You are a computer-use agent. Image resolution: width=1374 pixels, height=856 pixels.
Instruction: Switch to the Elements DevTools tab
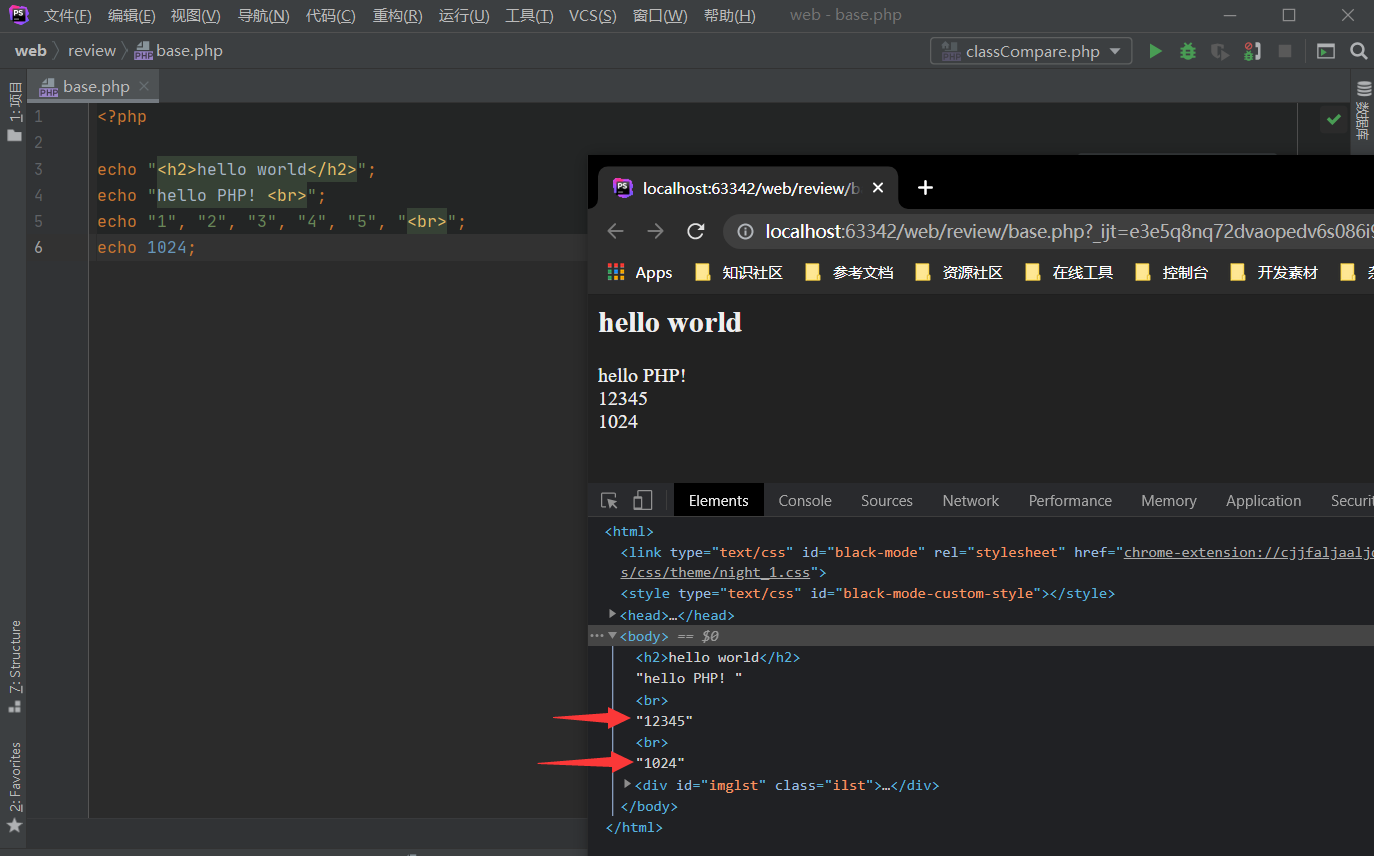click(718, 501)
